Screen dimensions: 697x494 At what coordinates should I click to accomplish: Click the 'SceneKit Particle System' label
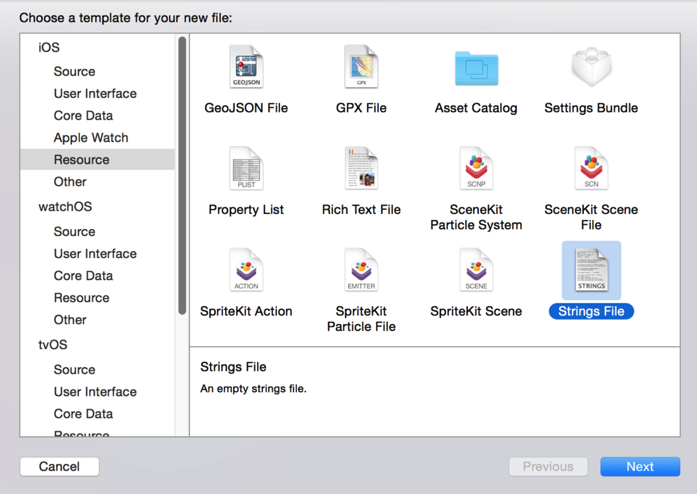(476, 217)
